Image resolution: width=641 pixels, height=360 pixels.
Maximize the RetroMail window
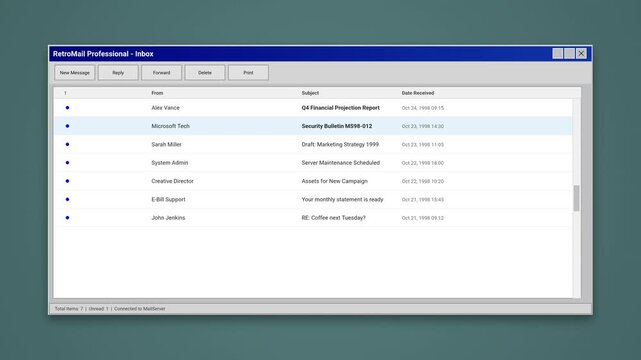click(569, 54)
